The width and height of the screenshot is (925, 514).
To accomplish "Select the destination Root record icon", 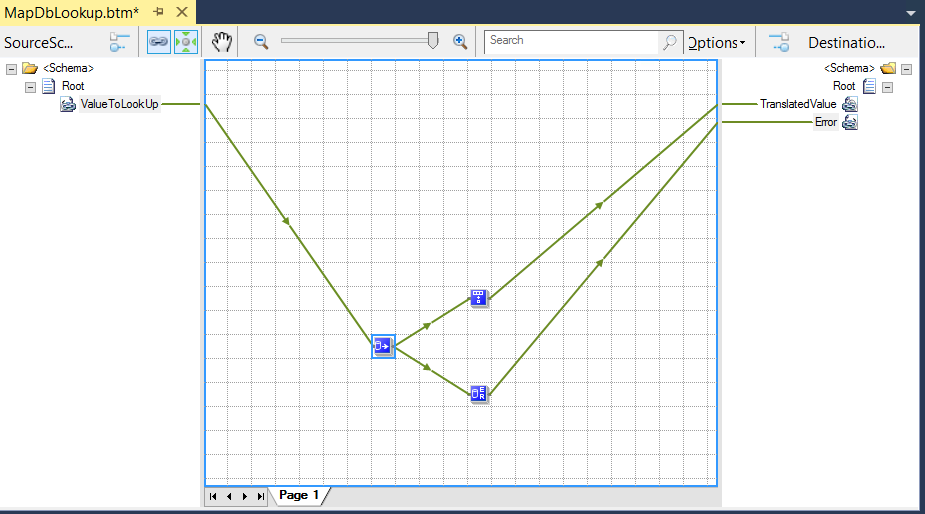I will tap(870, 86).
